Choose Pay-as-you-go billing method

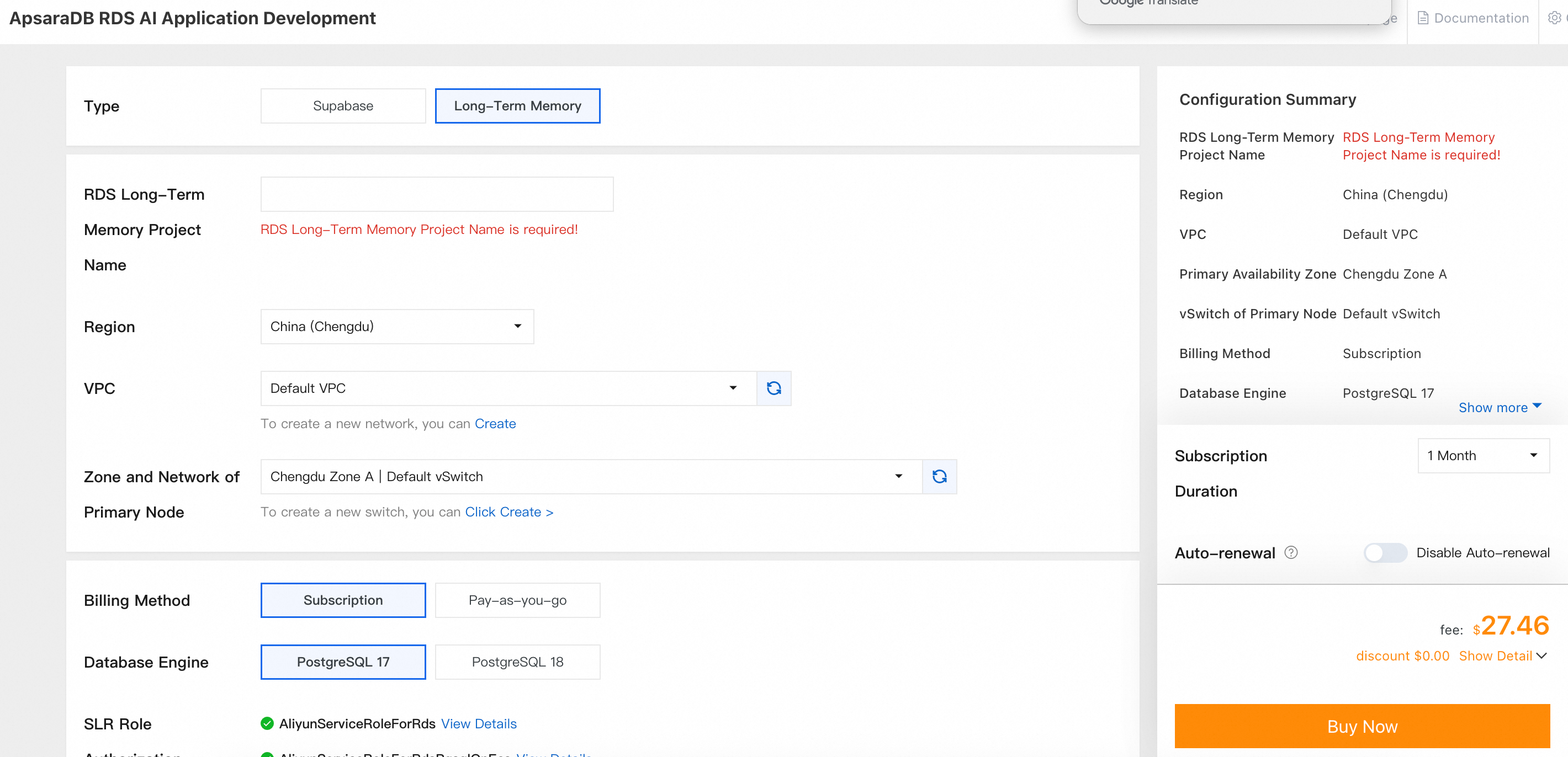(x=517, y=600)
